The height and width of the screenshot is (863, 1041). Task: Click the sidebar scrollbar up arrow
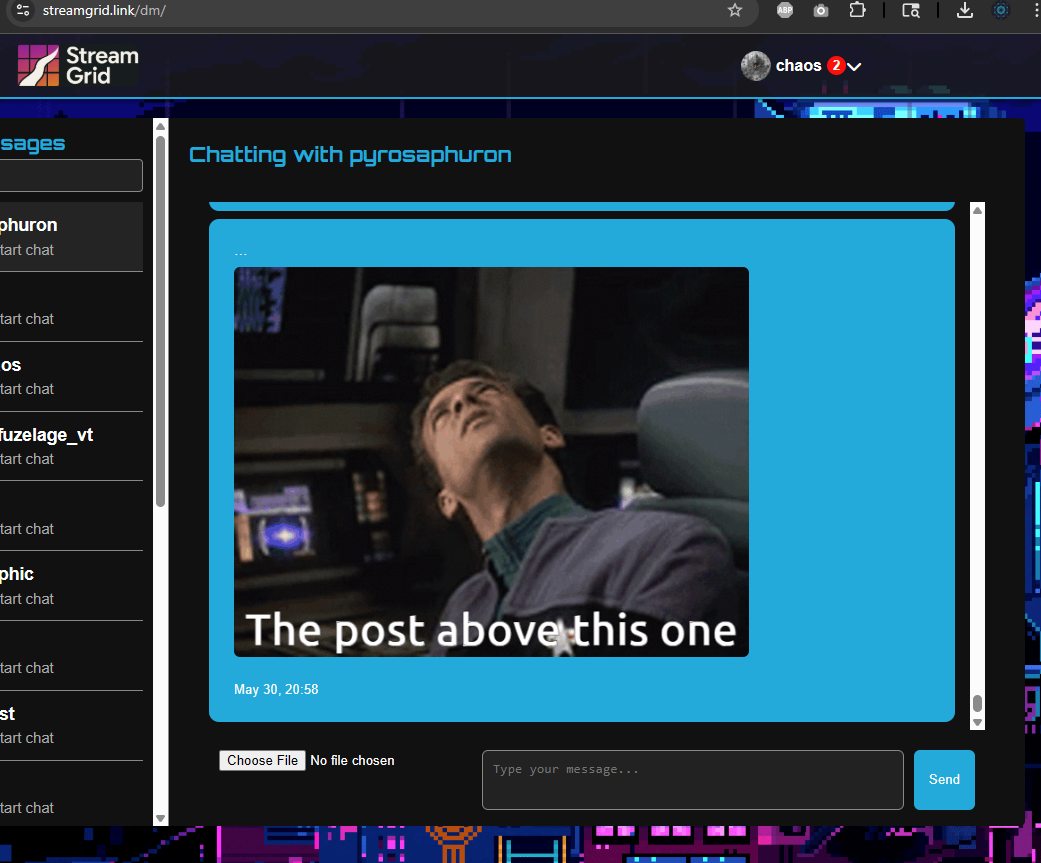160,126
